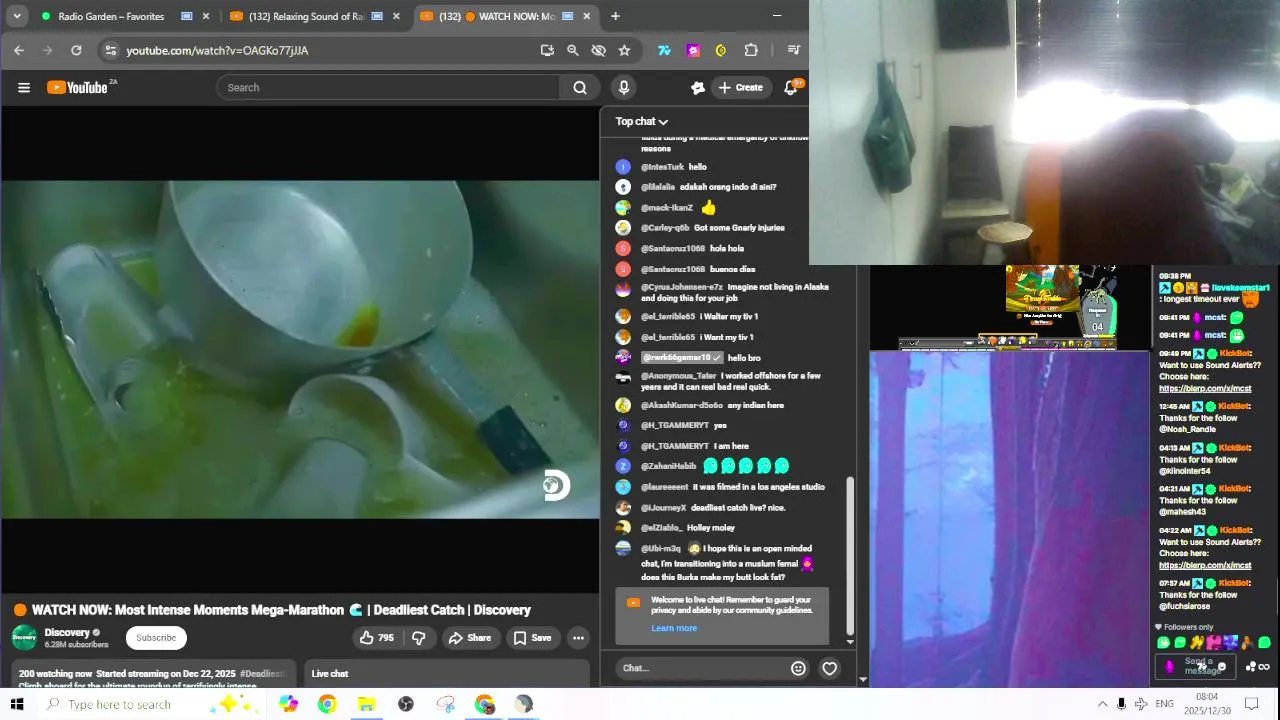Image resolution: width=1280 pixels, height=720 pixels.
Task: Open the Create menu on YouTube
Action: pos(740,88)
